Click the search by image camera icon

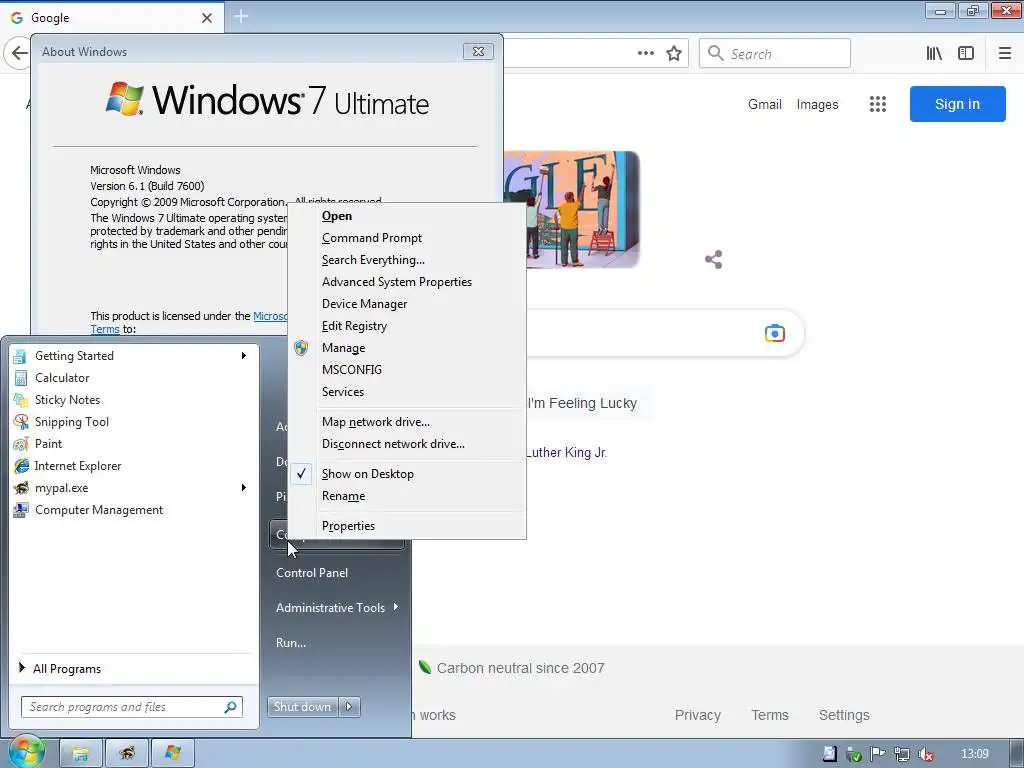point(775,333)
